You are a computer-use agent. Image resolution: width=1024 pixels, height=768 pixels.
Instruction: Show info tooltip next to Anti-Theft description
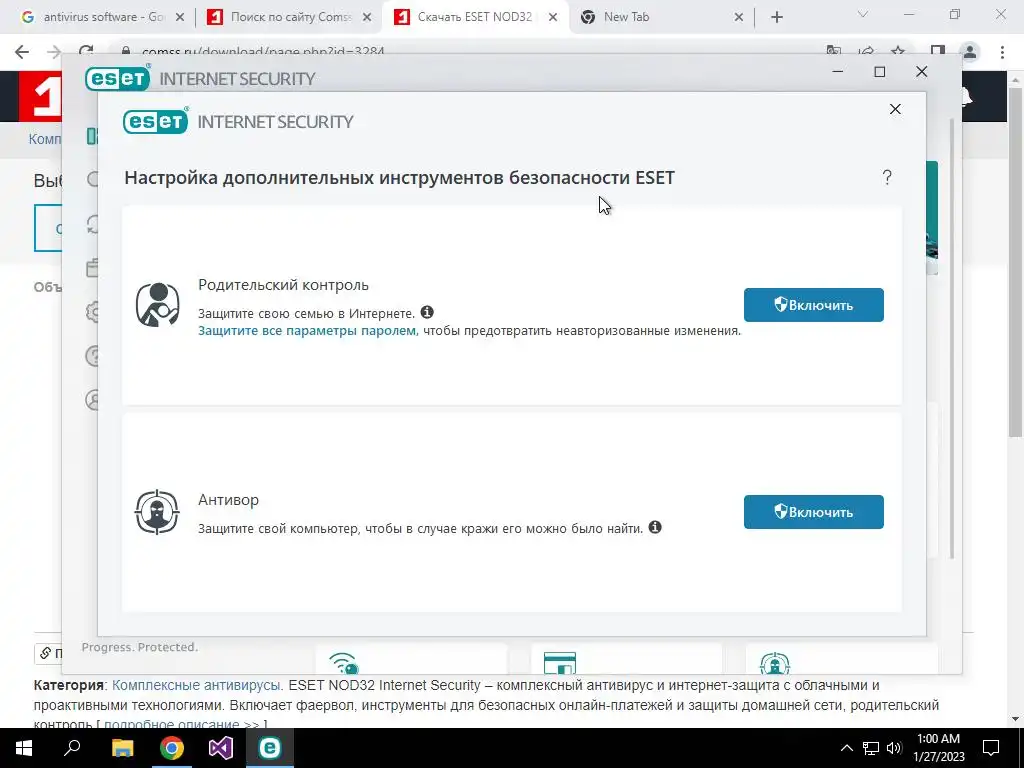(655, 527)
